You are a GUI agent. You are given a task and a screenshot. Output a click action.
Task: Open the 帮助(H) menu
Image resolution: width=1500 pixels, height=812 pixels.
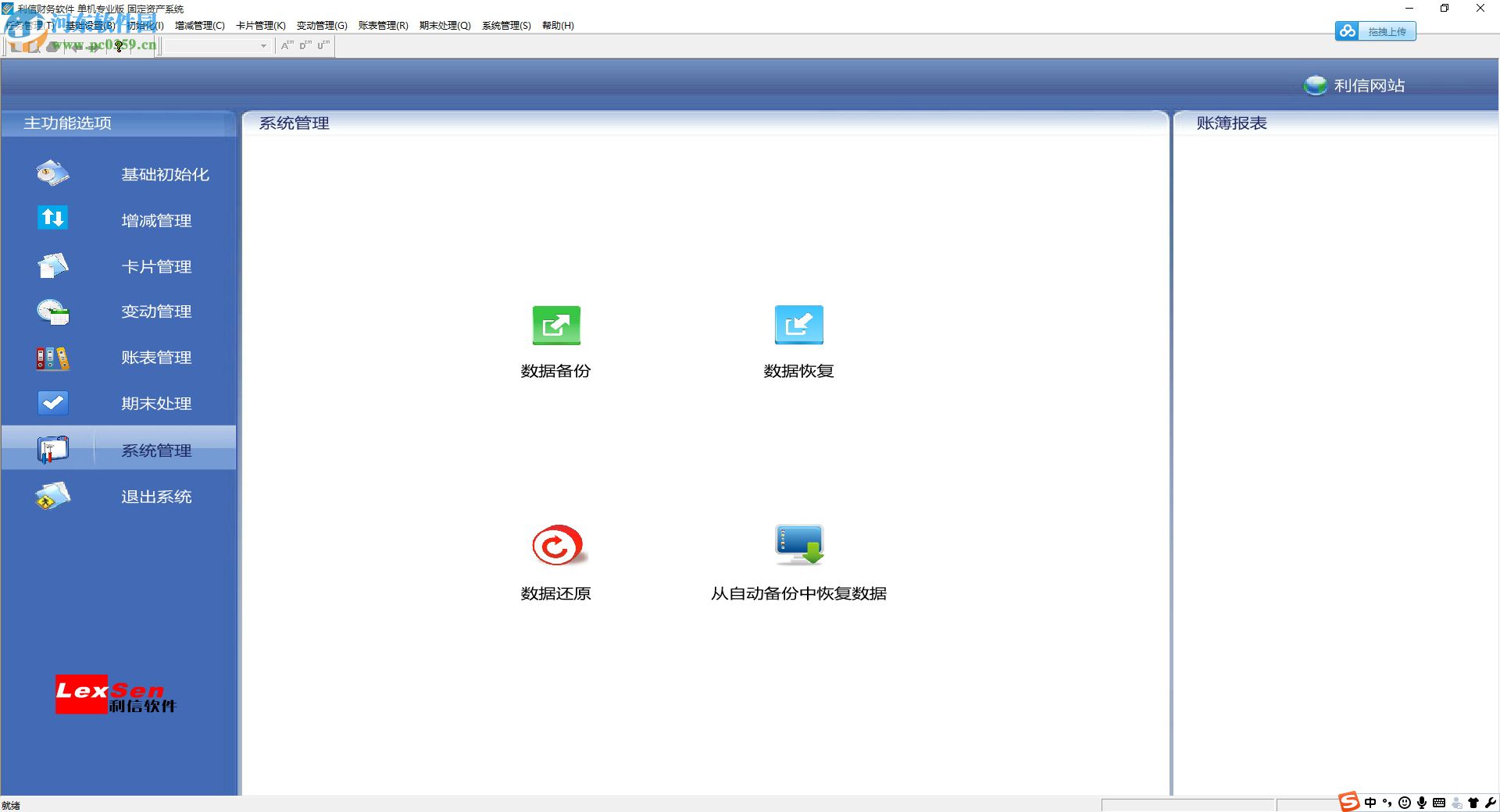[556, 25]
